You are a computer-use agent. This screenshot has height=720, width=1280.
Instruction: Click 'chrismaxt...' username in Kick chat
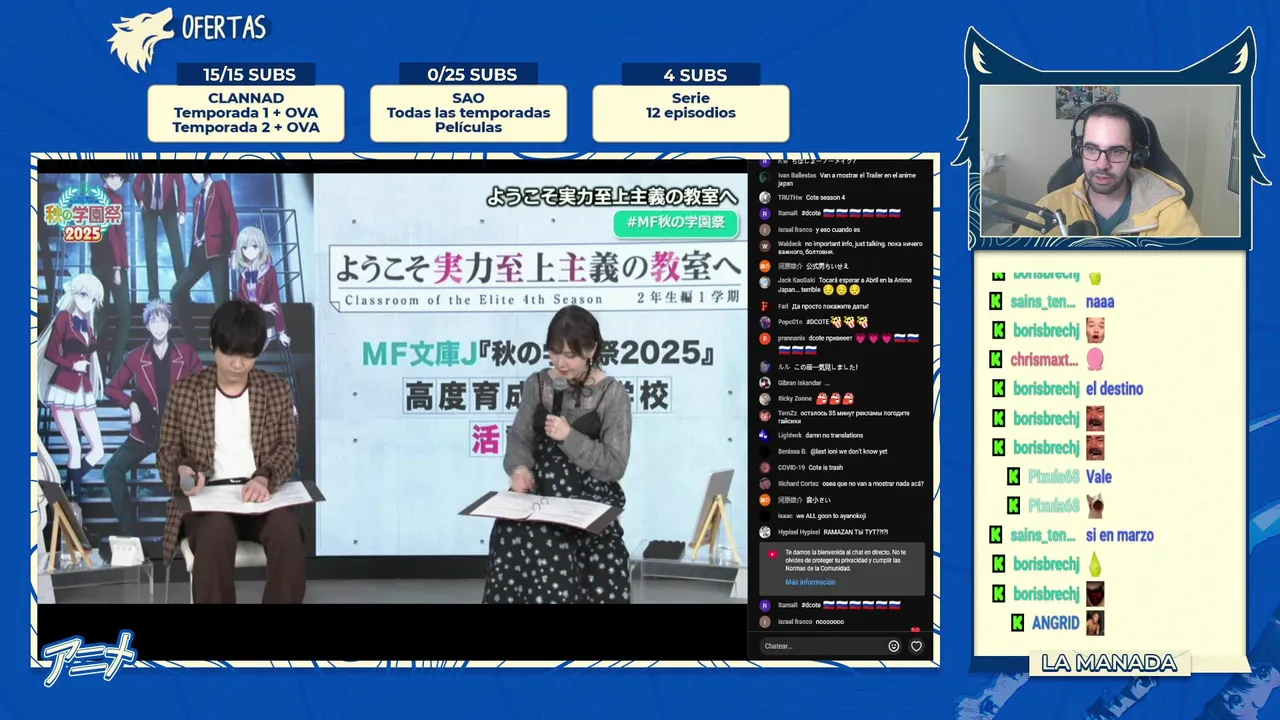[x=1044, y=359]
